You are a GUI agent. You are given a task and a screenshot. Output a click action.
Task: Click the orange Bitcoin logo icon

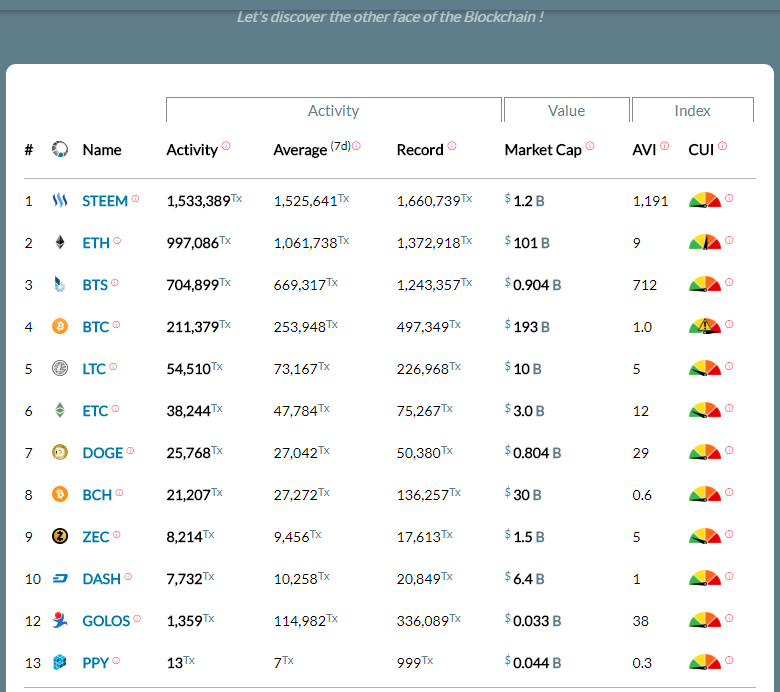pyautogui.click(x=60, y=327)
